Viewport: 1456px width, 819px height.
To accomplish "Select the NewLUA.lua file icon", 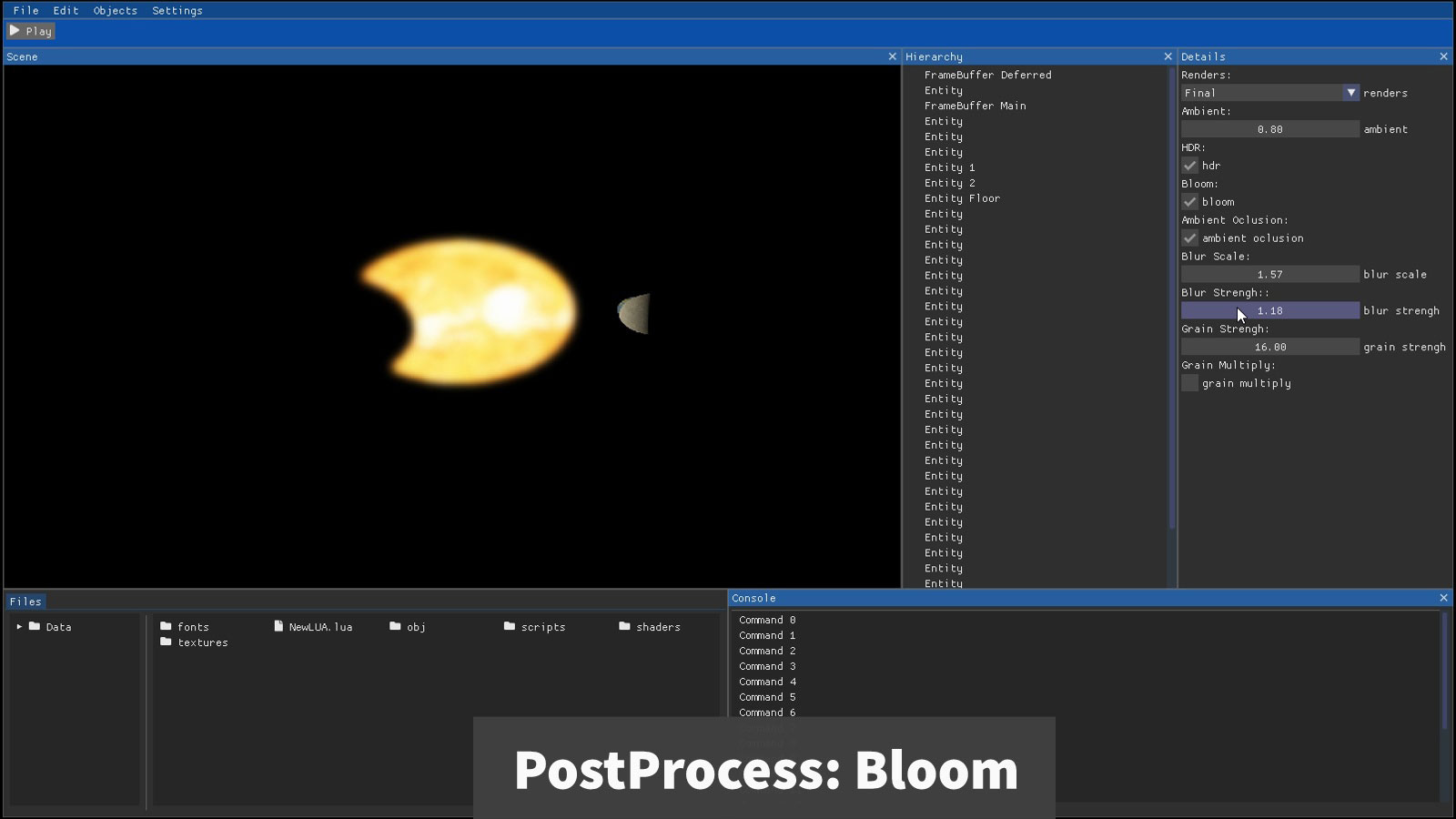I will (278, 627).
